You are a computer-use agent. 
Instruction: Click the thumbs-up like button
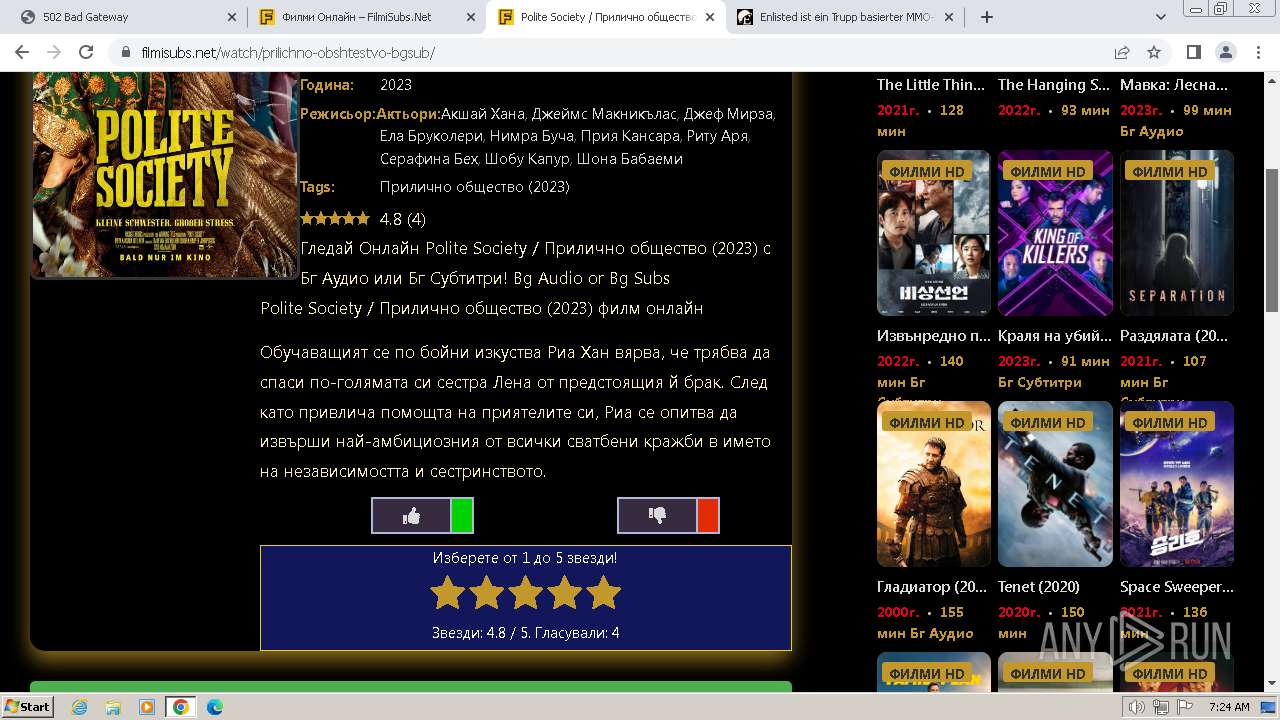click(x=411, y=515)
